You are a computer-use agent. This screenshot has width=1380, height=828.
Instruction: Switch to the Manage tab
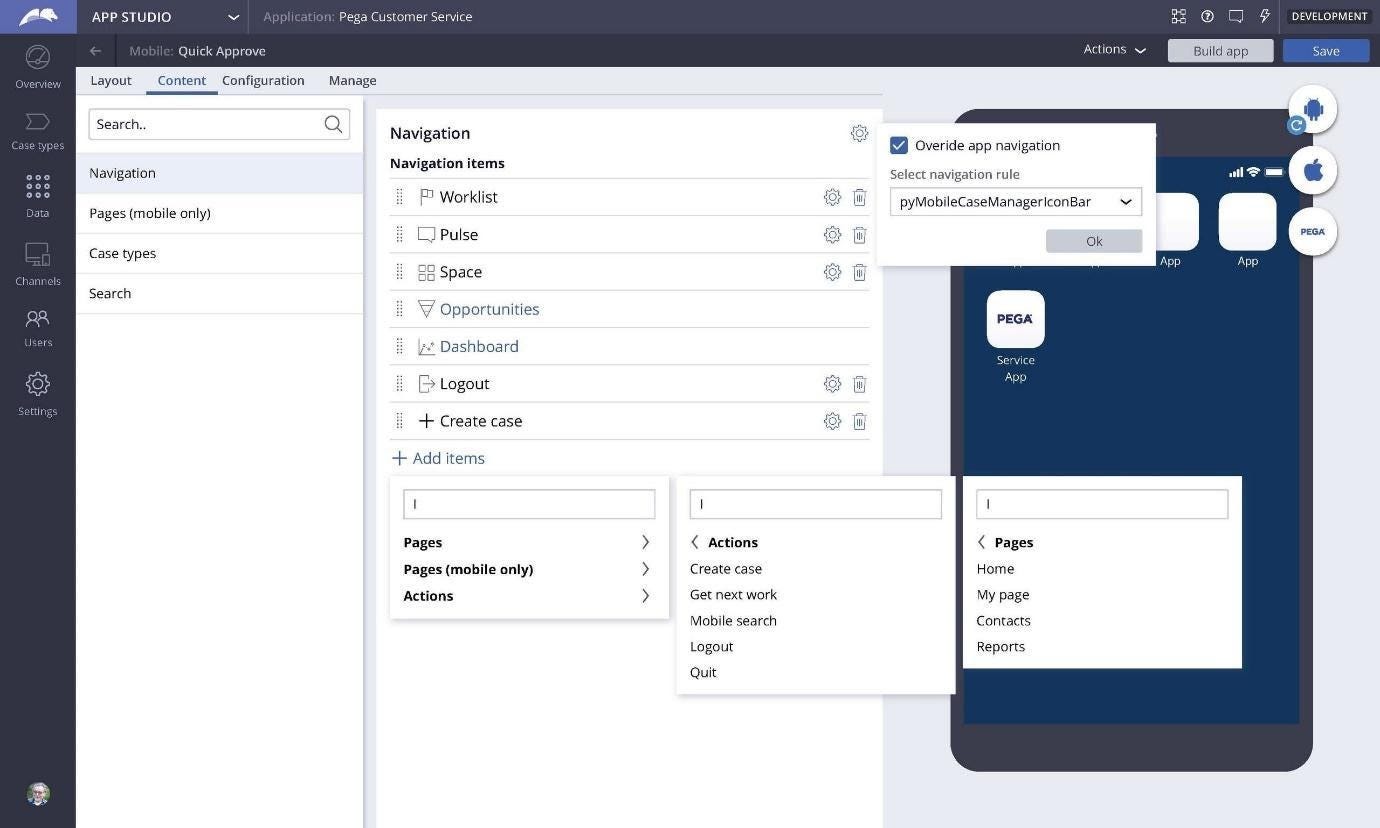coord(353,80)
